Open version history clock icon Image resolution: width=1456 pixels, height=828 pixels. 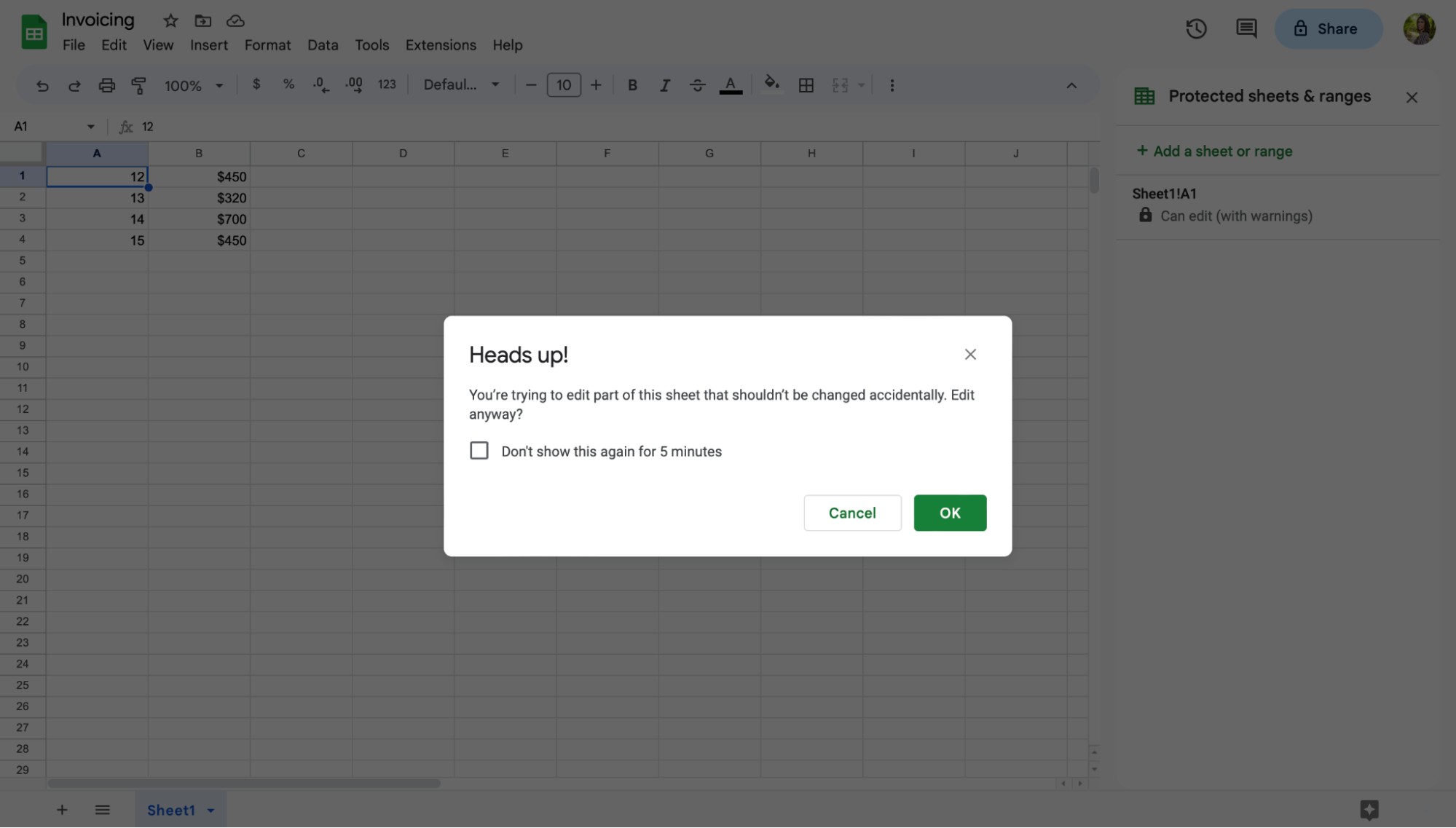[1196, 29]
